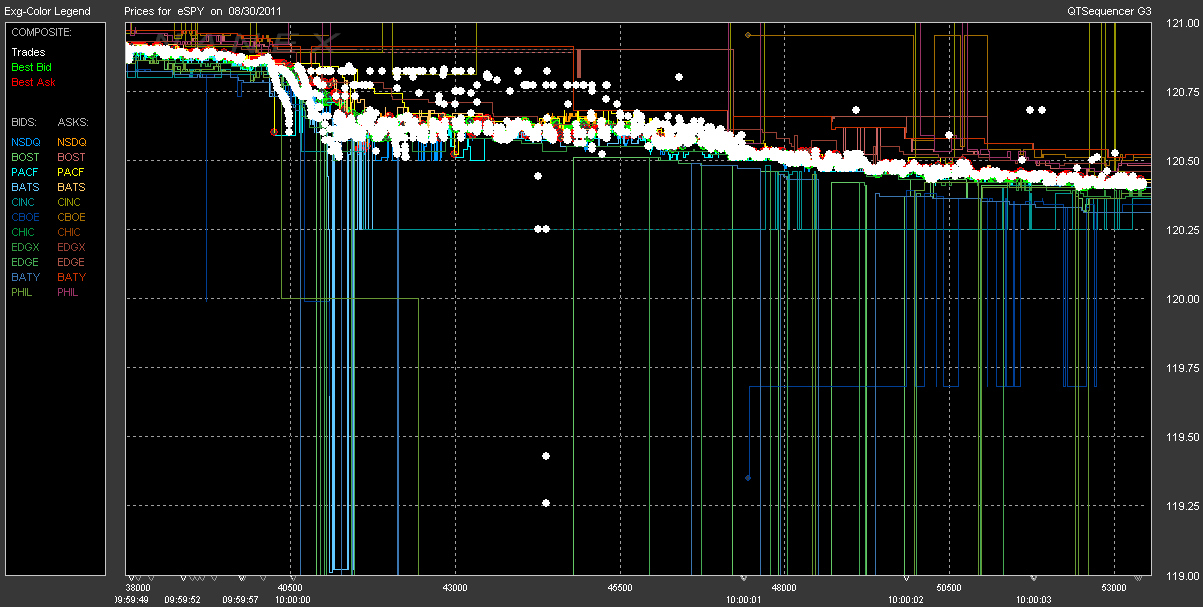The width and height of the screenshot is (1203, 607).
Task: Select EDGE in the ASKS column
Action: [x=72, y=262]
